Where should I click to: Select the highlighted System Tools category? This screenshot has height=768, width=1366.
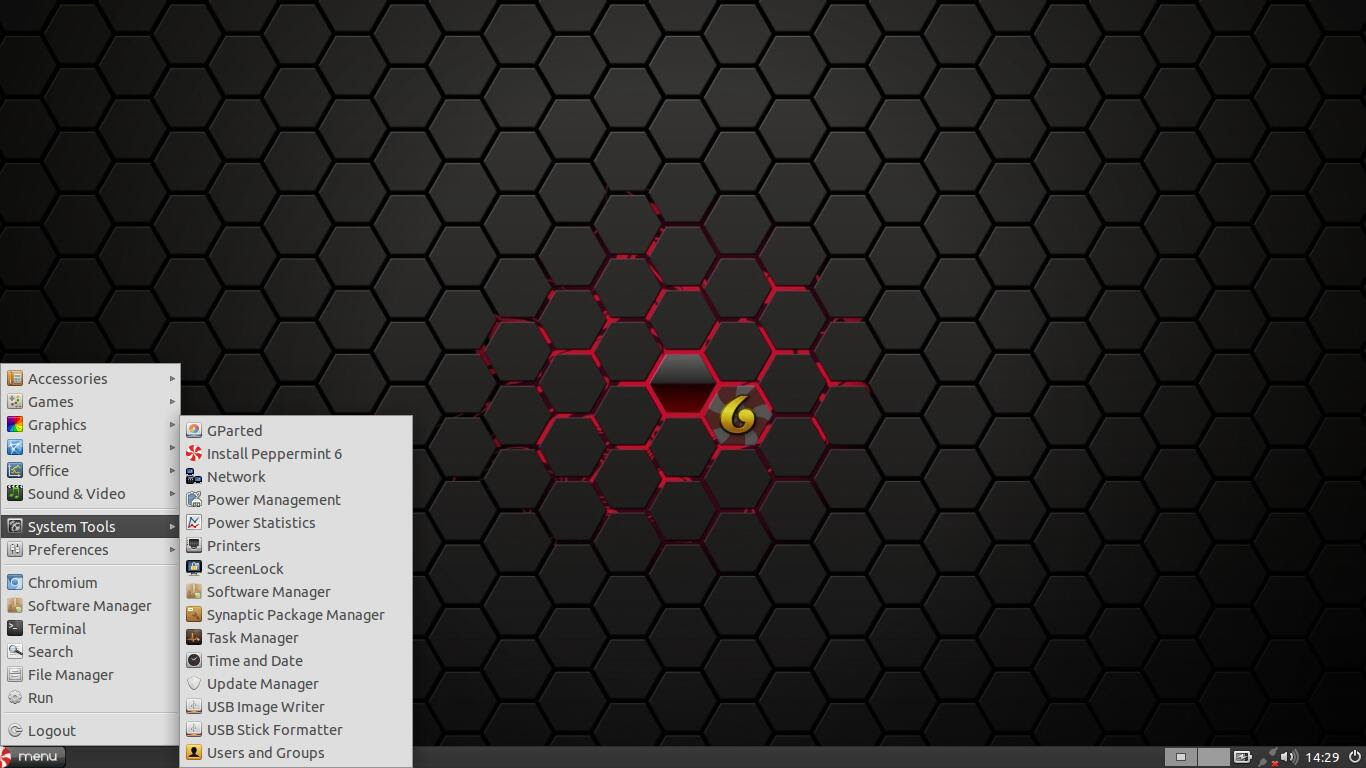tap(90, 527)
